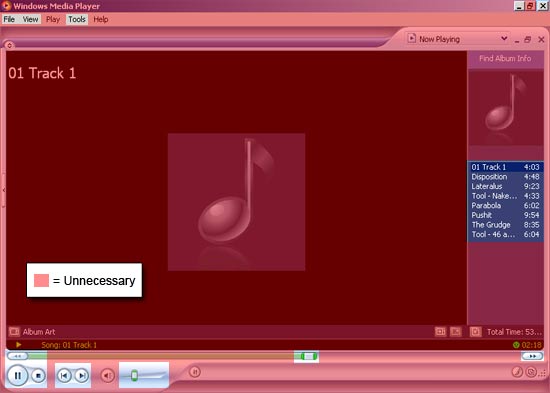The width and height of the screenshot is (550, 393).
Task: Select the Tool - Nake... playlist entry
Action: tap(505, 196)
